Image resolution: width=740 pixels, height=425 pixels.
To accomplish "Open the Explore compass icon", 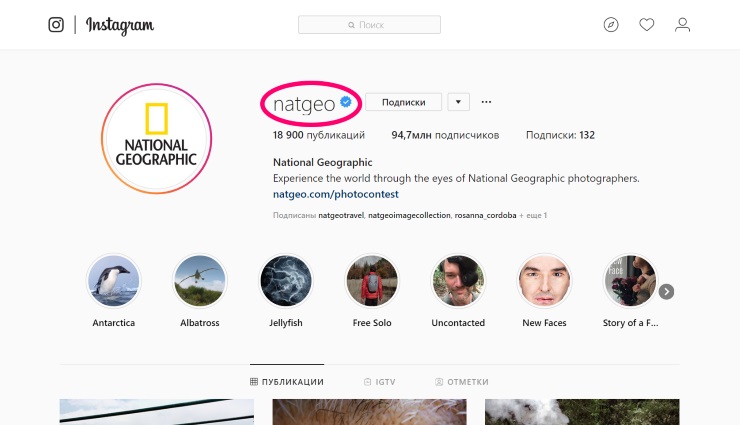I will [x=611, y=24].
